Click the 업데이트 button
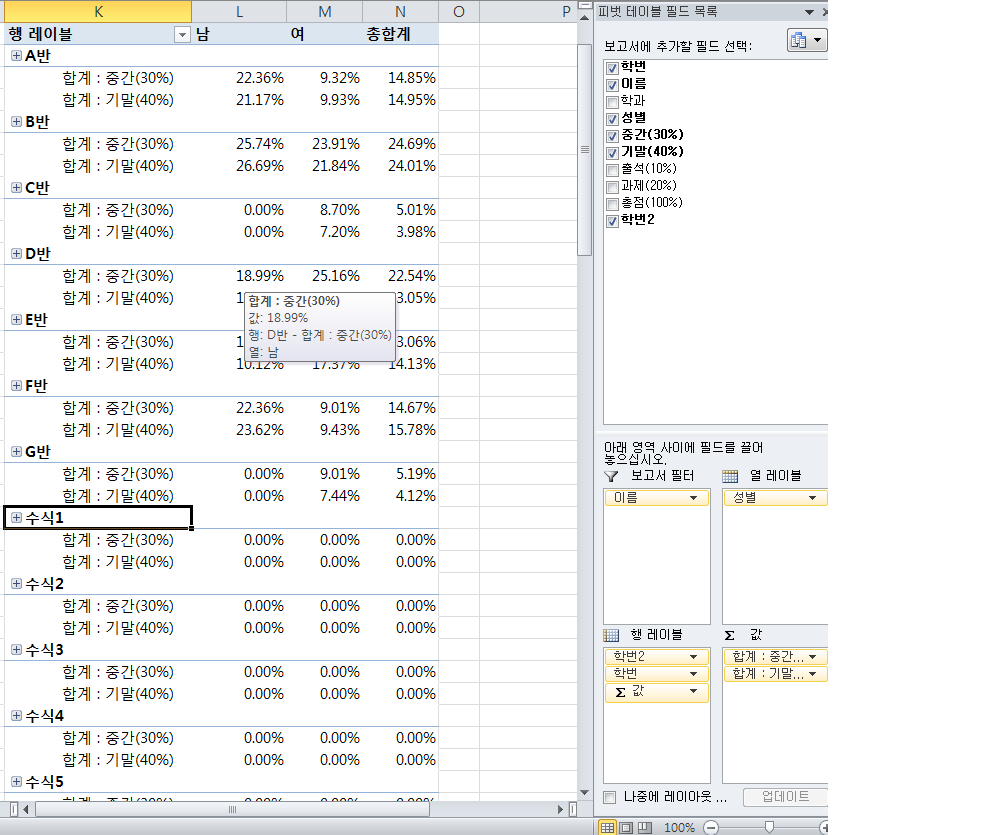The image size is (1008, 835). 785,797
